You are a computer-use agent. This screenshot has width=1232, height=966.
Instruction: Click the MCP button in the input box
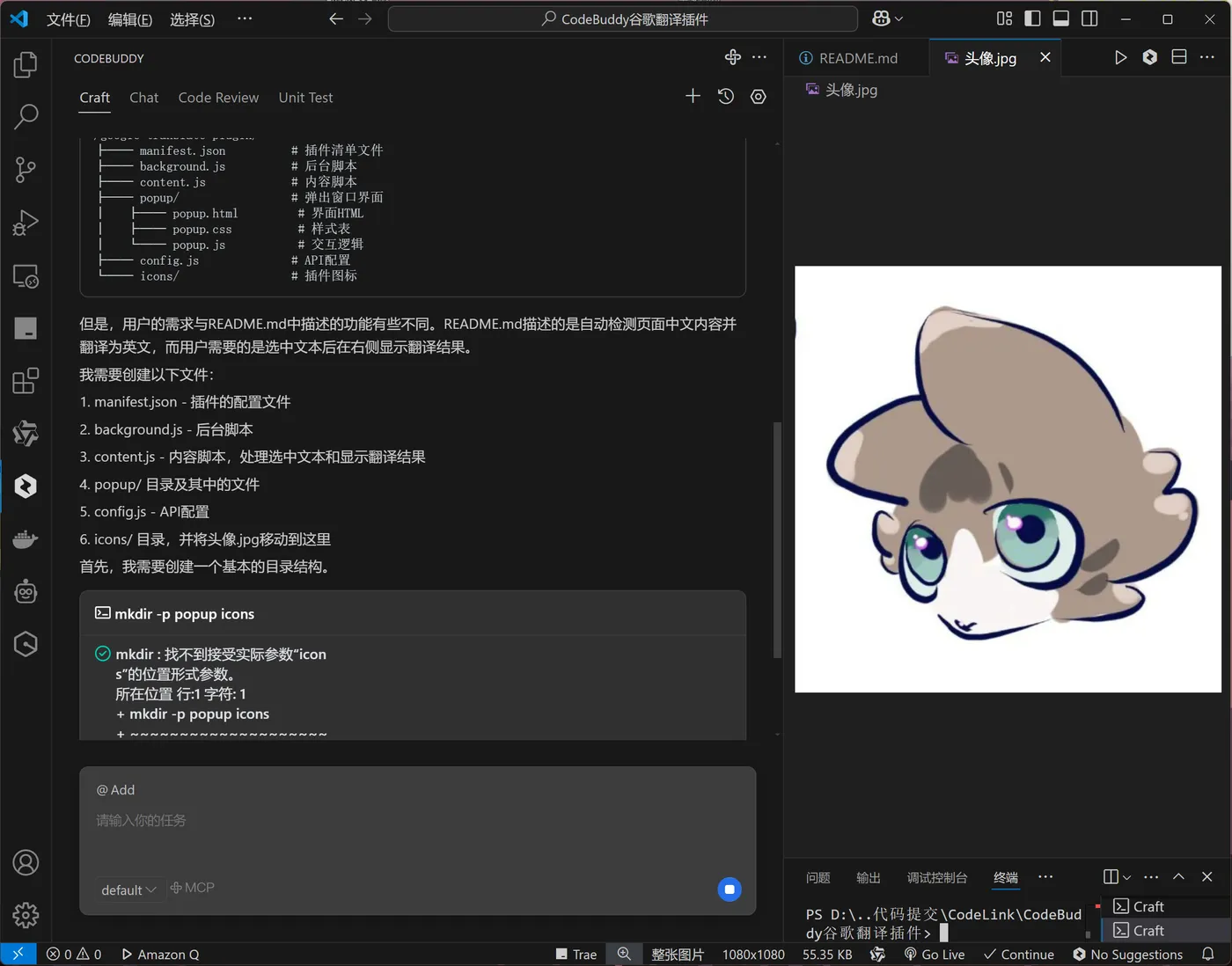tap(193, 888)
